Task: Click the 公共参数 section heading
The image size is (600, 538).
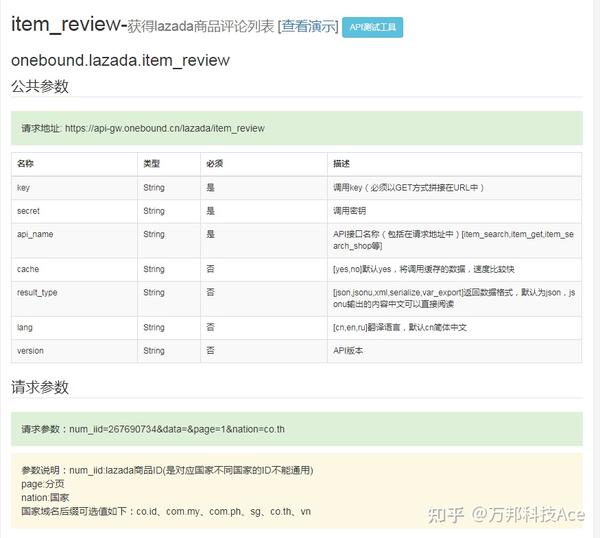Action: click(x=40, y=86)
